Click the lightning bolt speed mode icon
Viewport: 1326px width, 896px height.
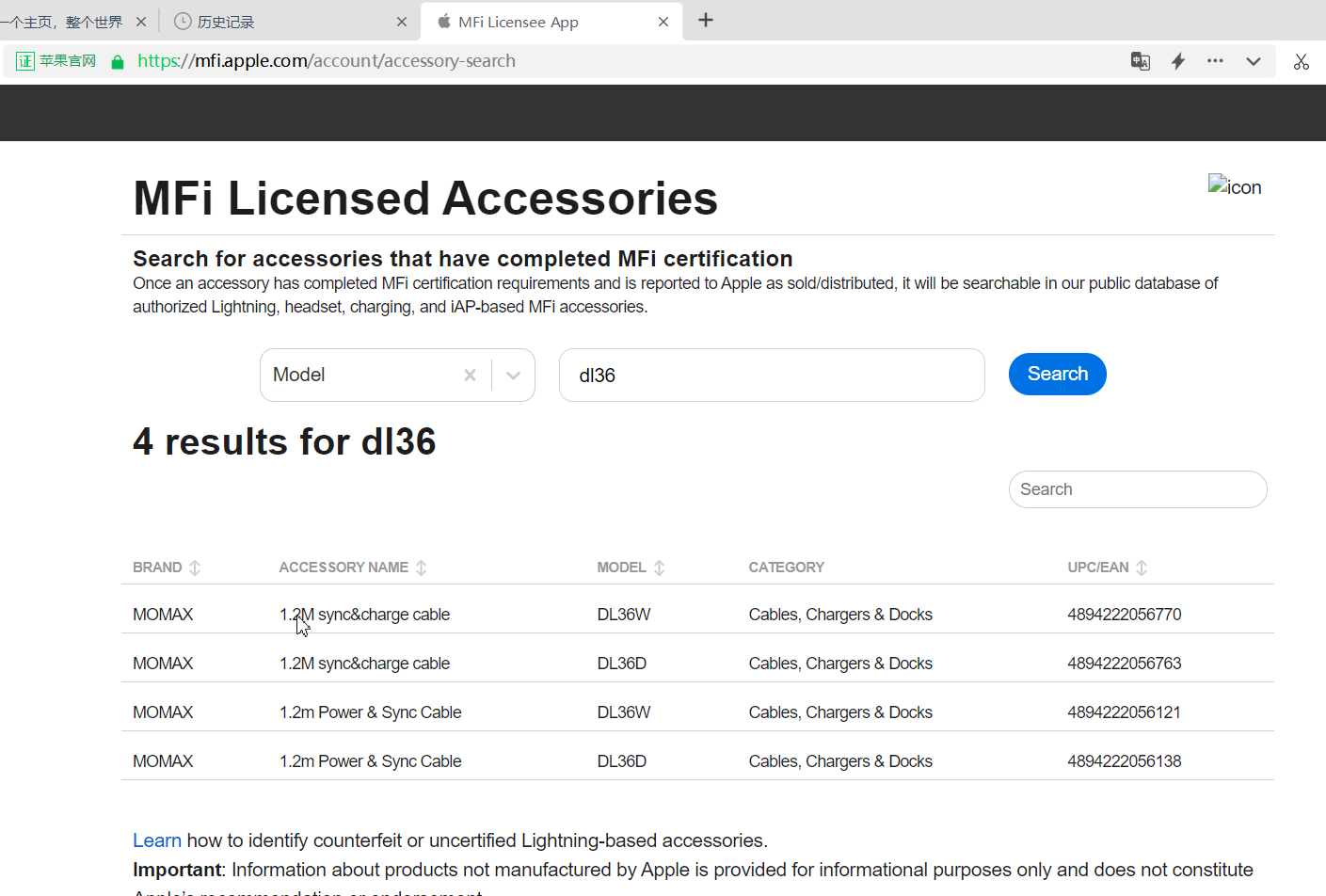[1177, 61]
